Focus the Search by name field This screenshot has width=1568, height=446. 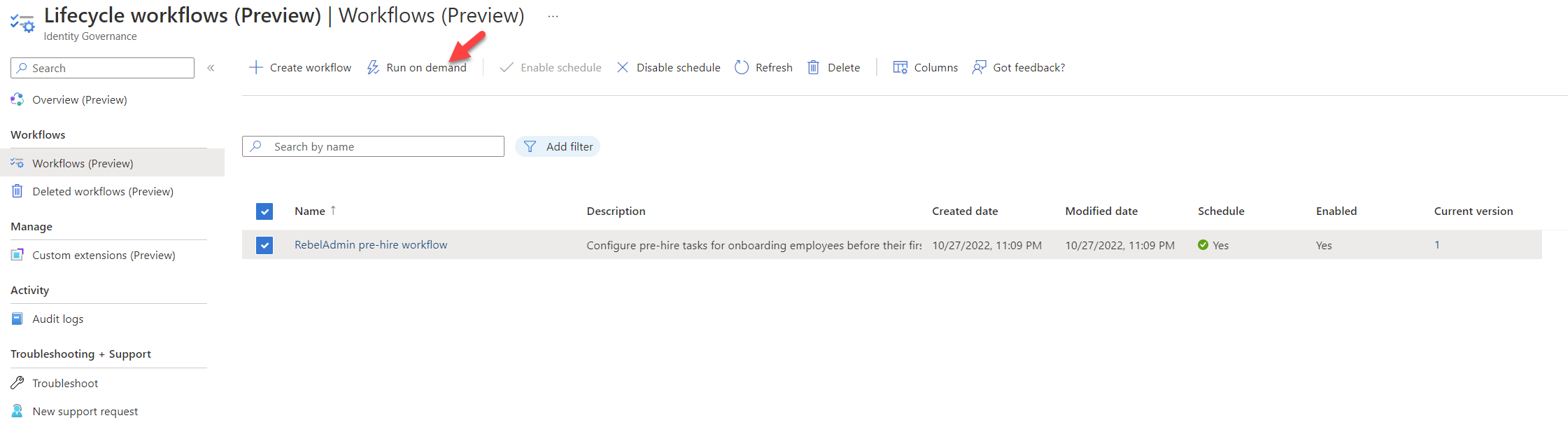pos(373,146)
